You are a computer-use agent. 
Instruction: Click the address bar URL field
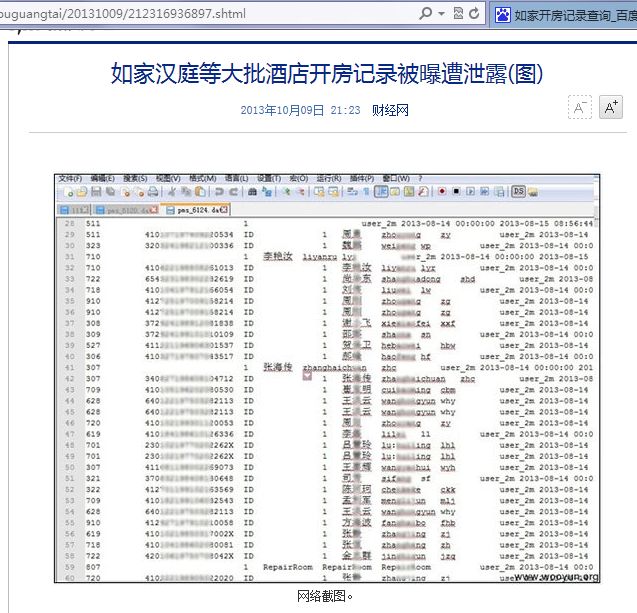[x=207, y=14]
